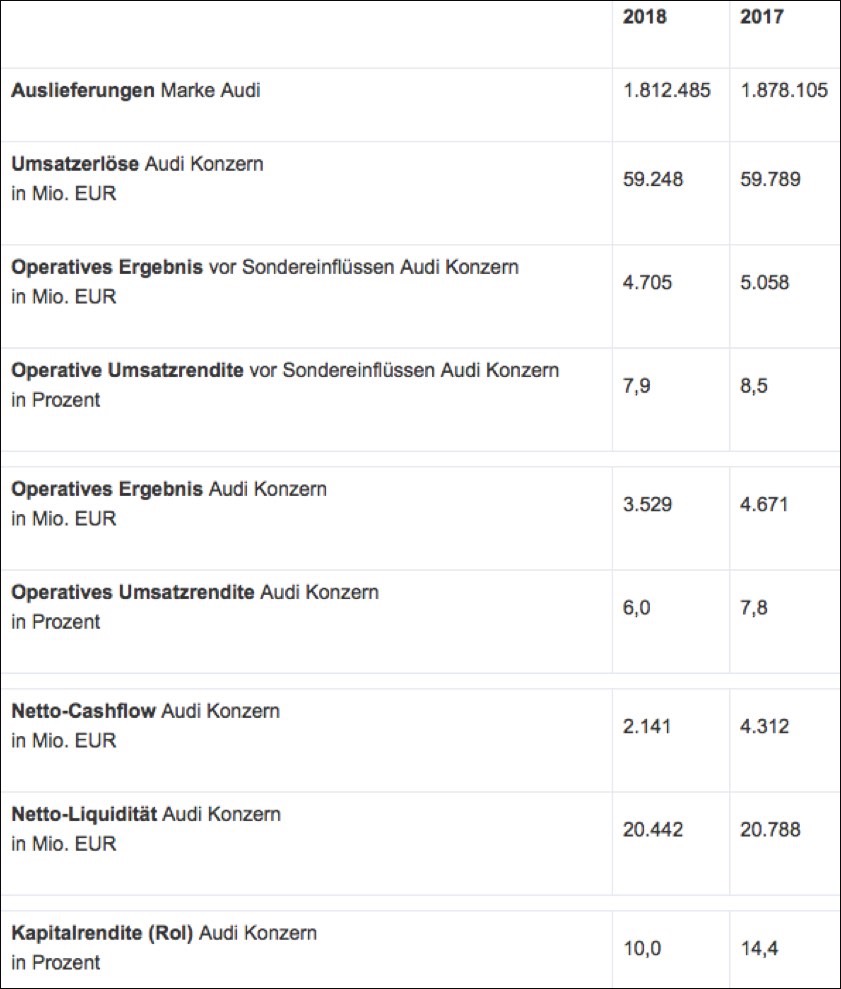Select the Auslieferungen Marke Audi row label
The width and height of the screenshot is (841, 989).
click(x=135, y=91)
